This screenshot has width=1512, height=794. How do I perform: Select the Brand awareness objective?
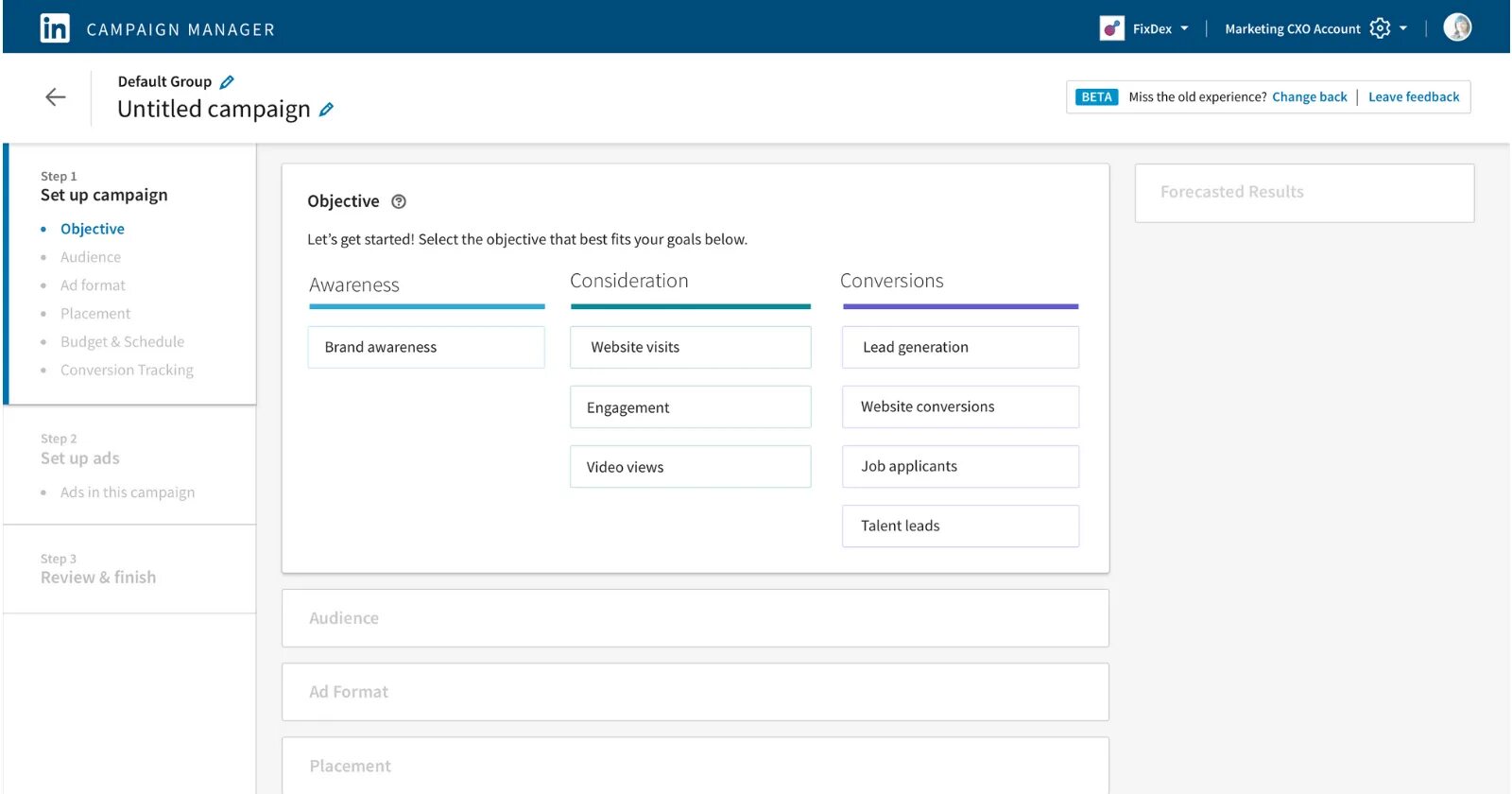click(x=426, y=347)
